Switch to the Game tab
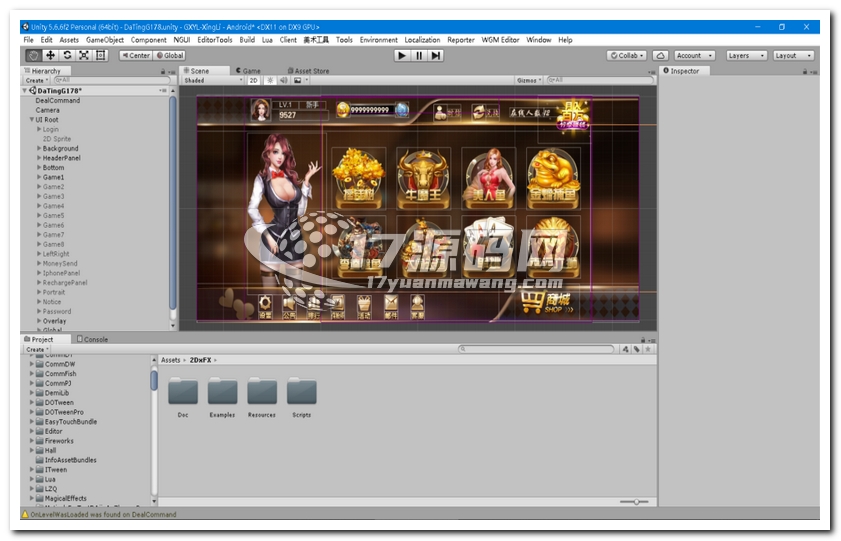 248,71
